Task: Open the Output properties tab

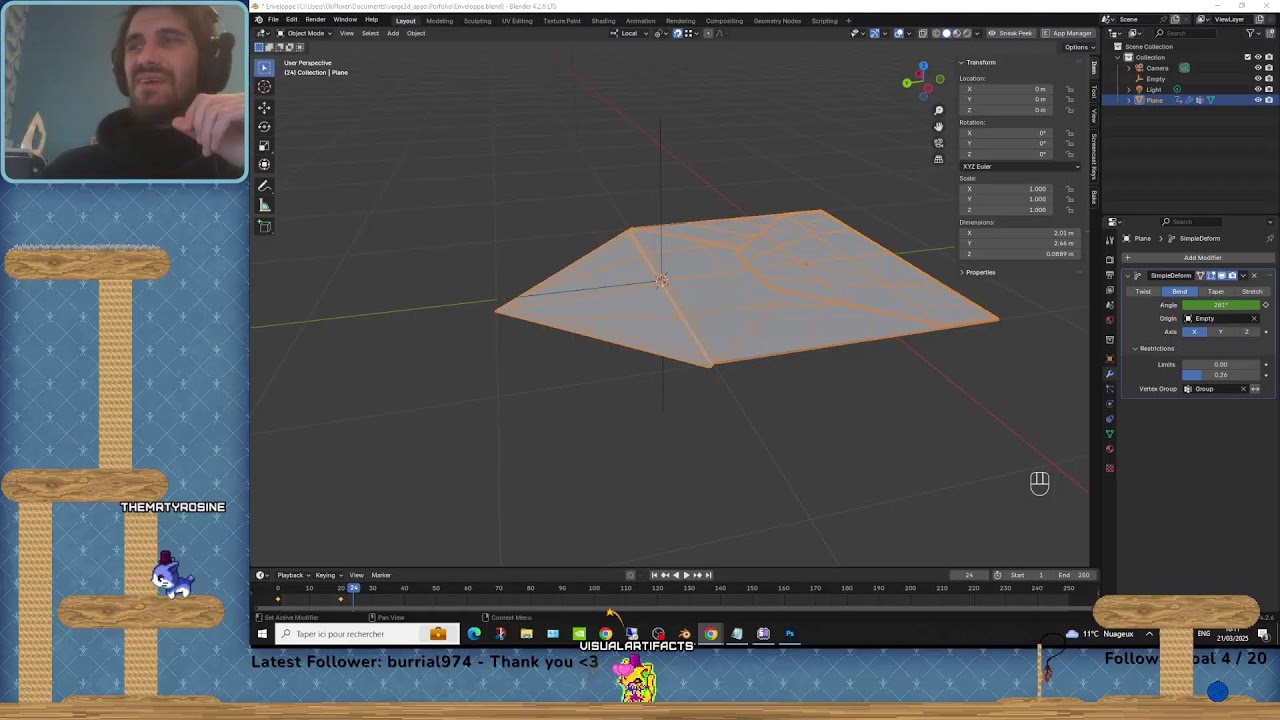Action: pos(1110,274)
